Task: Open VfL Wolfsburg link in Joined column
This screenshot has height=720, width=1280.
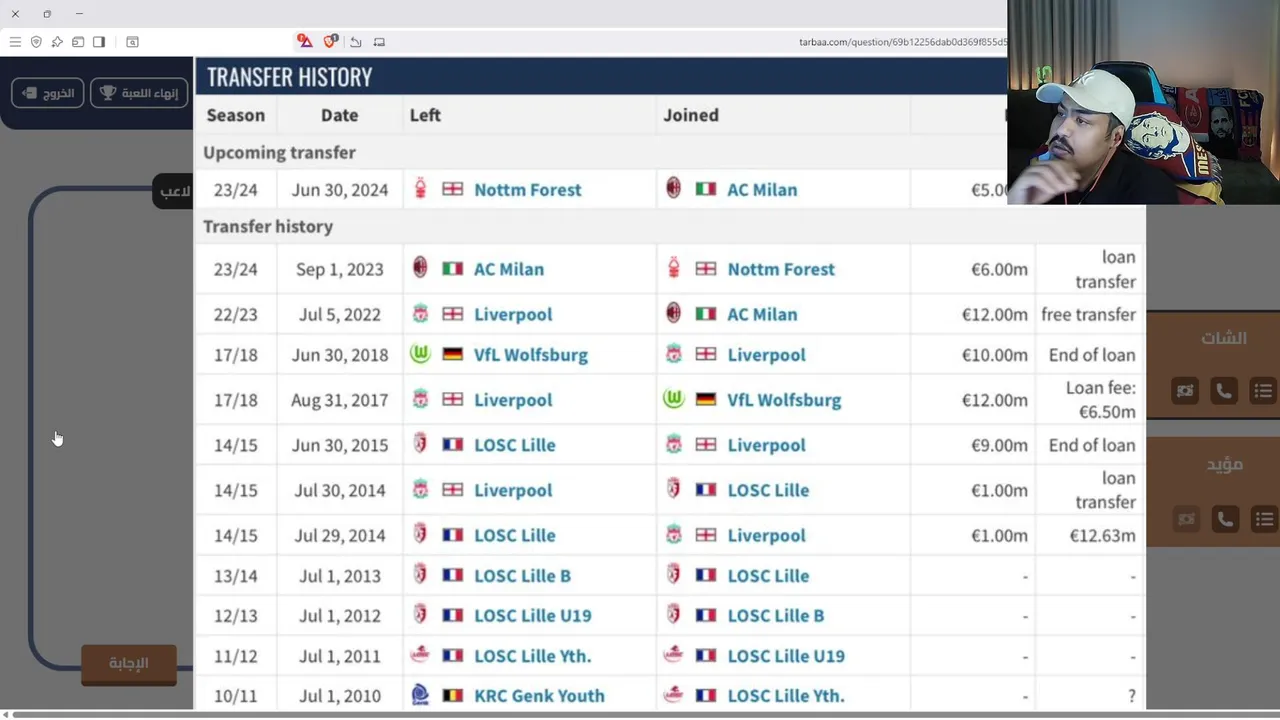Action: point(784,400)
